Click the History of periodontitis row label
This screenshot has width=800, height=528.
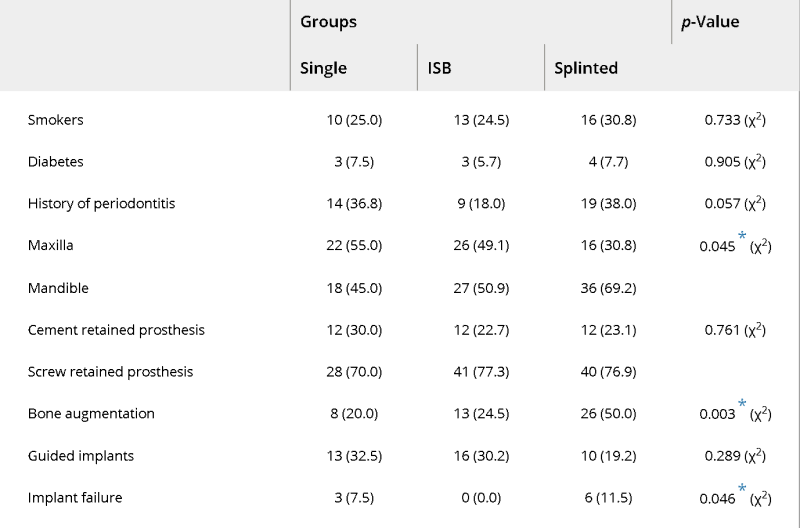(101, 204)
